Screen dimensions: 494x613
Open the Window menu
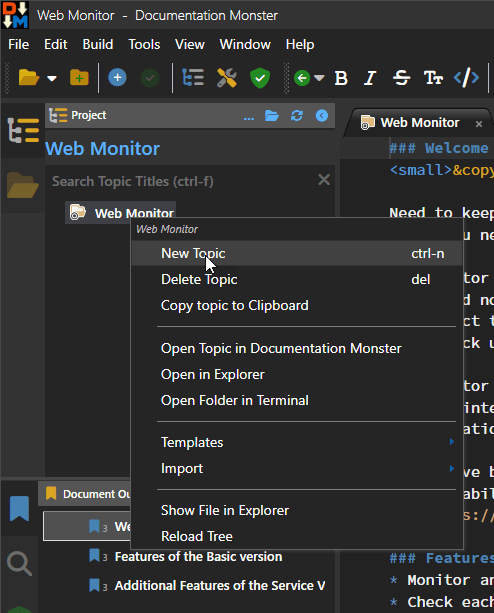[245, 45]
